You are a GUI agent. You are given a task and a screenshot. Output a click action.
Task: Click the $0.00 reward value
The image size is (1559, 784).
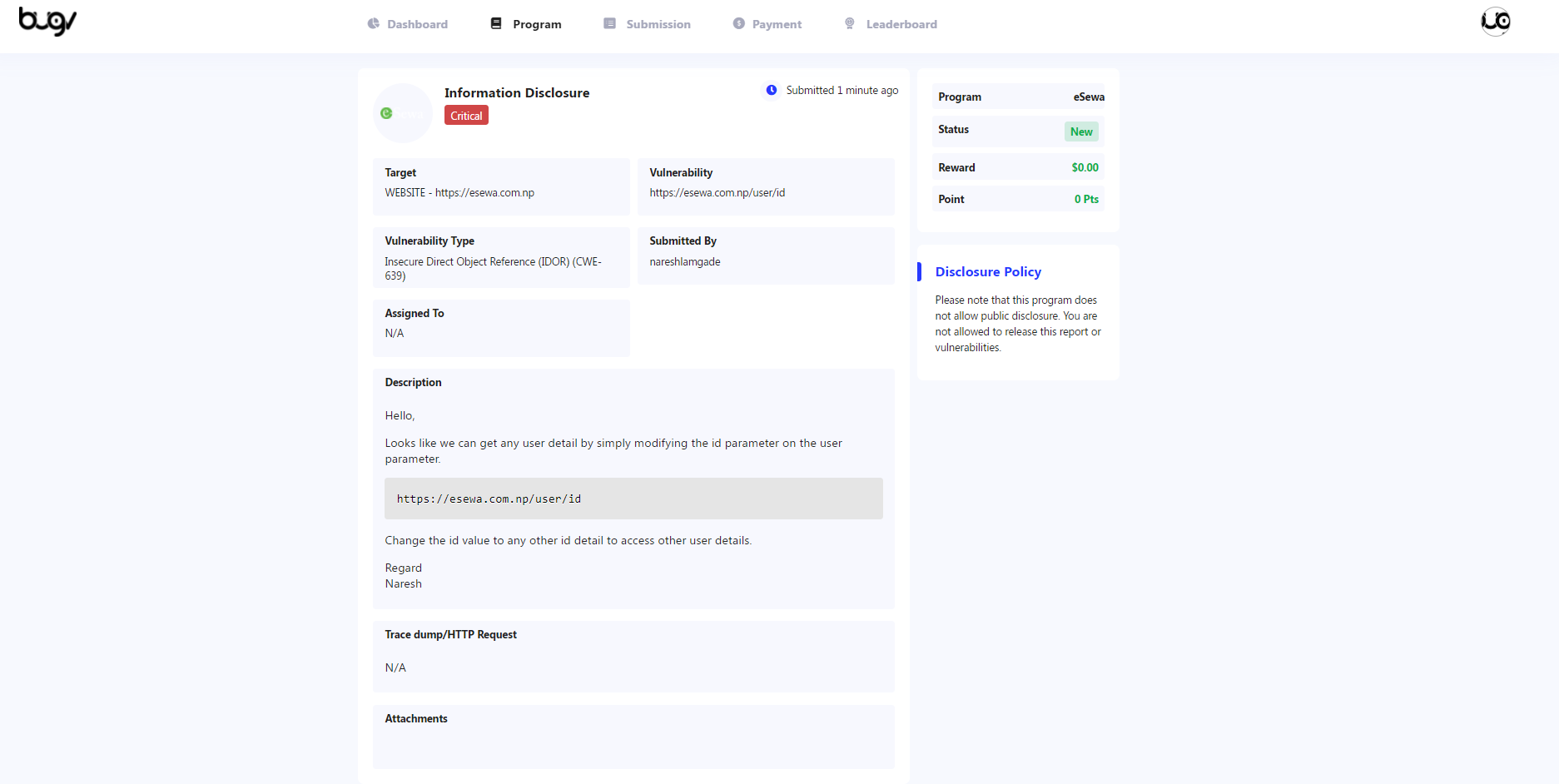tap(1085, 168)
